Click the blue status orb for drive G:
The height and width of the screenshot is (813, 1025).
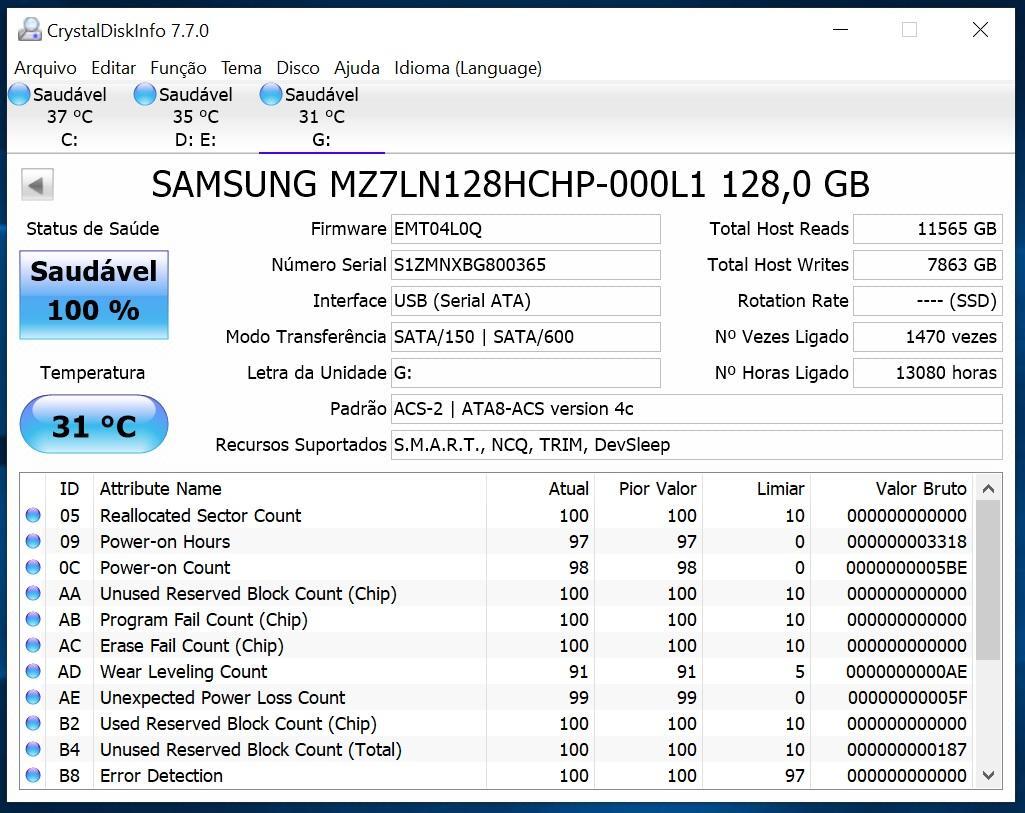tap(271, 95)
